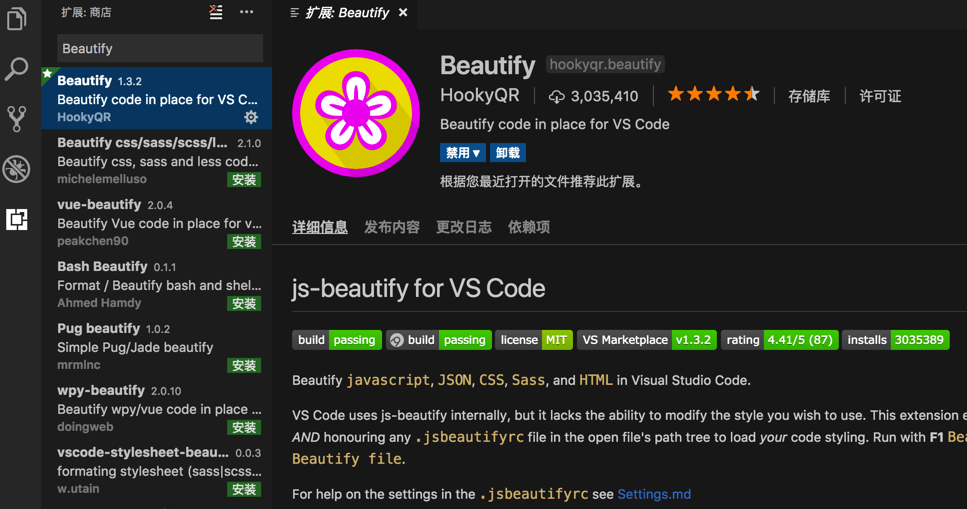
Task: Click the Beautify extension title heading
Action: (x=487, y=65)
